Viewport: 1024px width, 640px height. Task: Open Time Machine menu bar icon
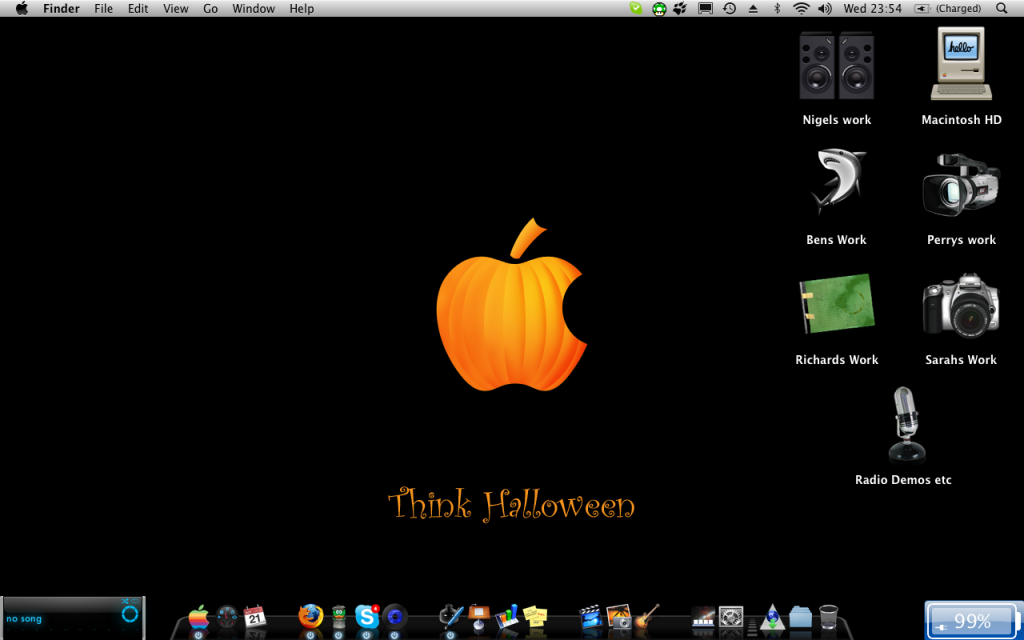pyautogui.click(x=729, y=8)
